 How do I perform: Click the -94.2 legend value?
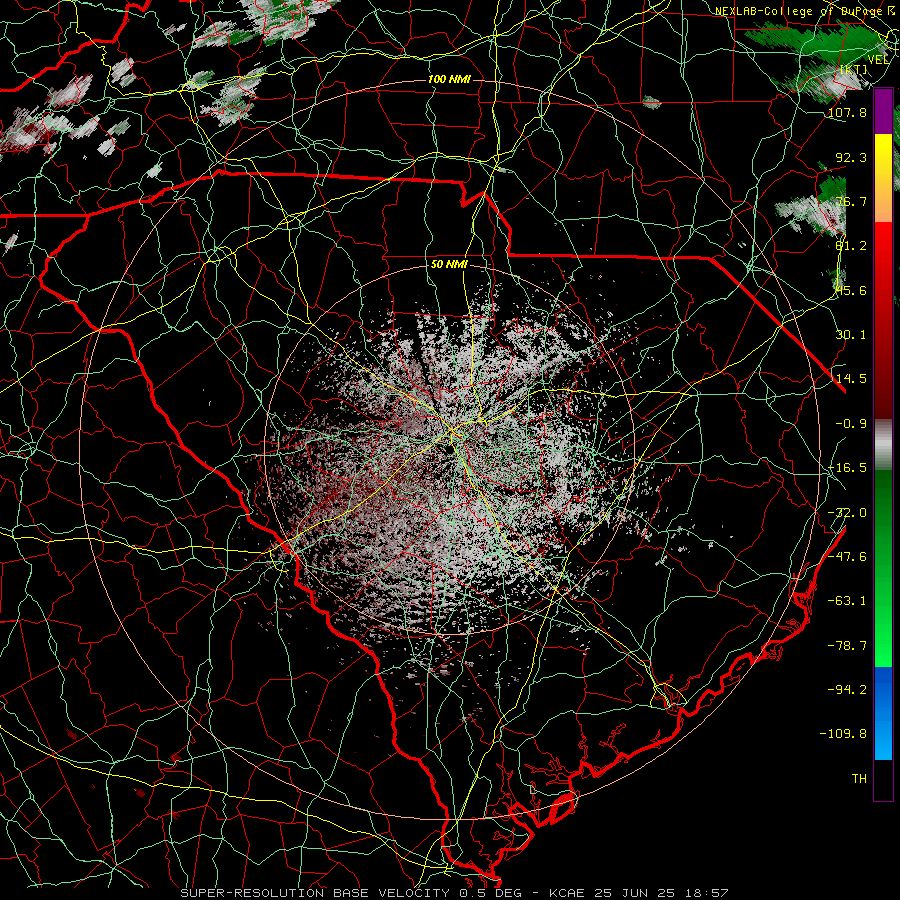coord(847,689)
